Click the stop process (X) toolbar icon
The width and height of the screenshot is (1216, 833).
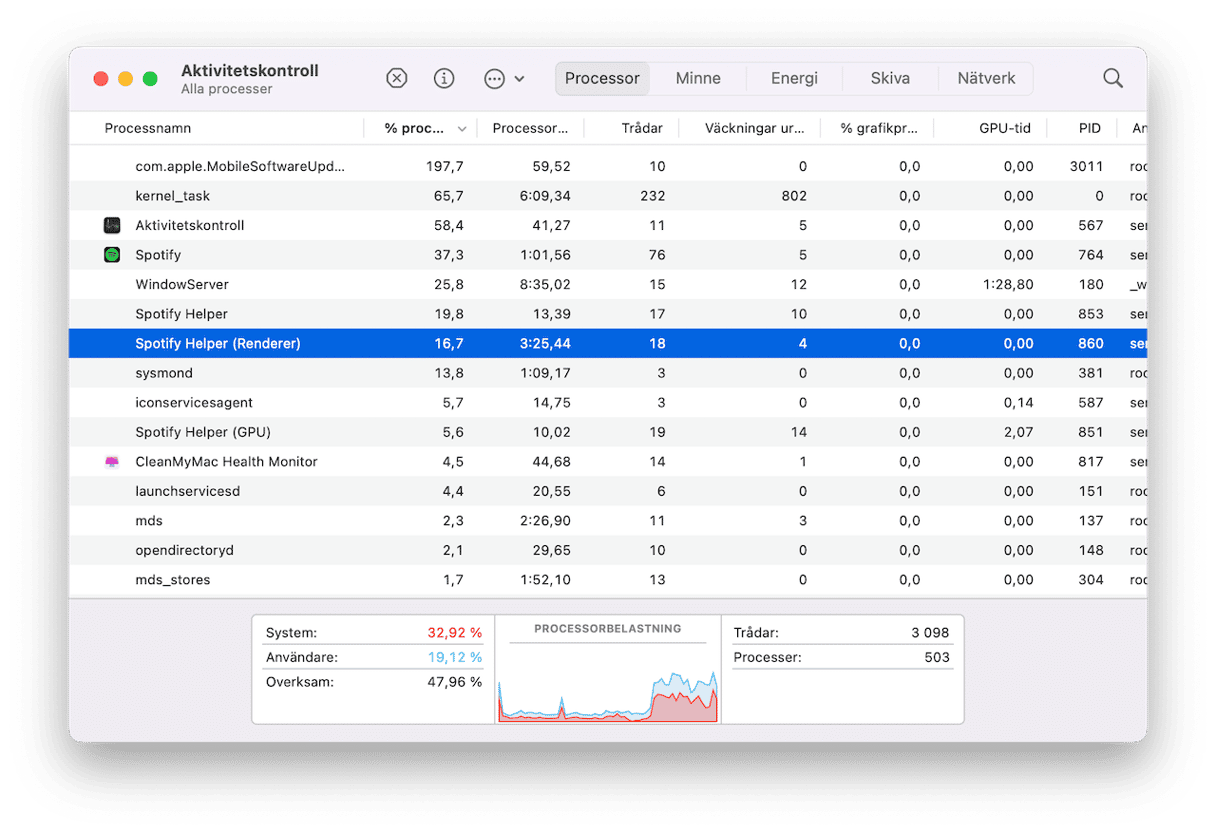coord(397,79)
